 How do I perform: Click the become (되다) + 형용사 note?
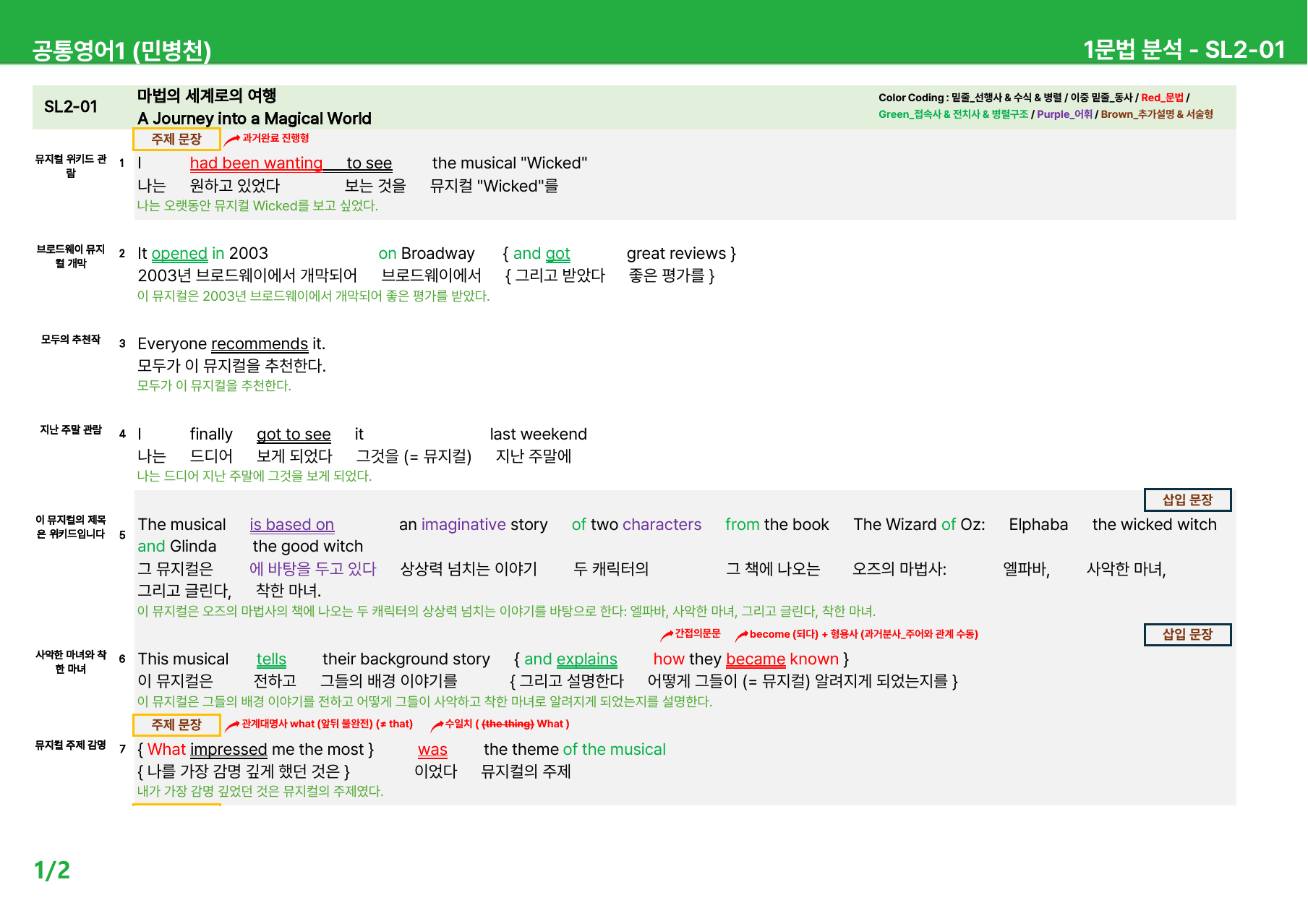pos(863,635)
